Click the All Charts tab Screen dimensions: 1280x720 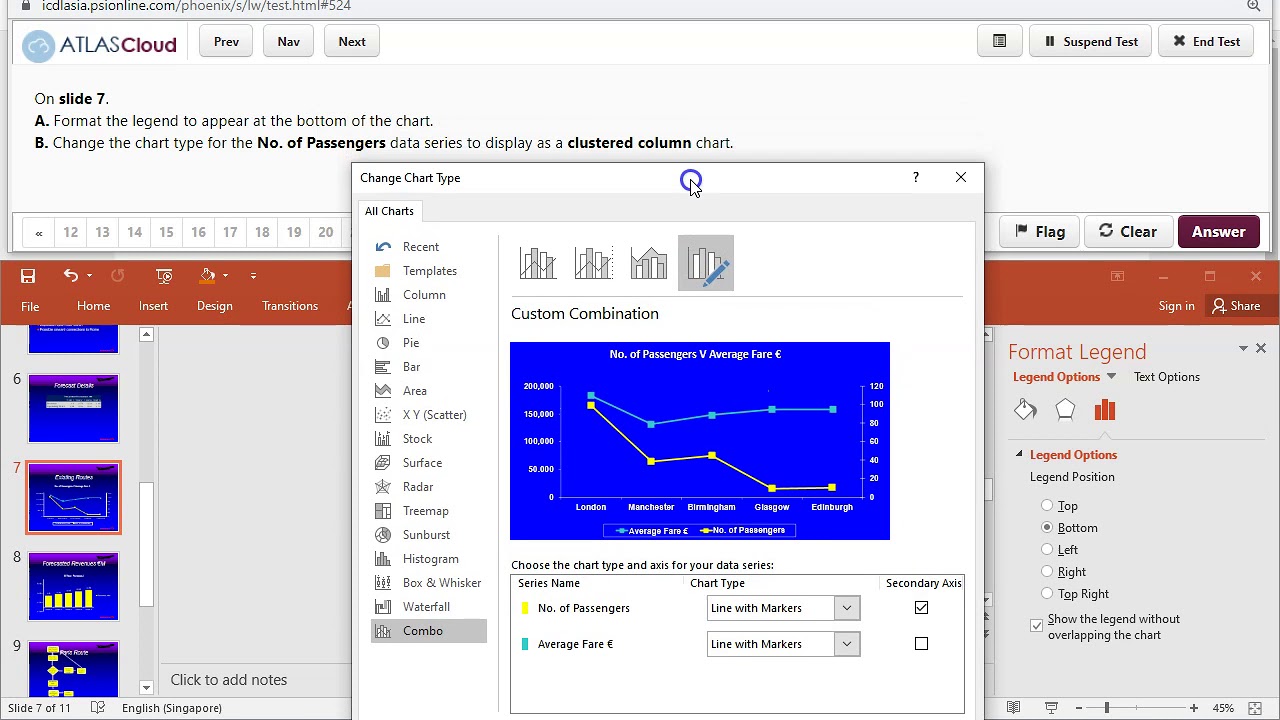point(389,211)
